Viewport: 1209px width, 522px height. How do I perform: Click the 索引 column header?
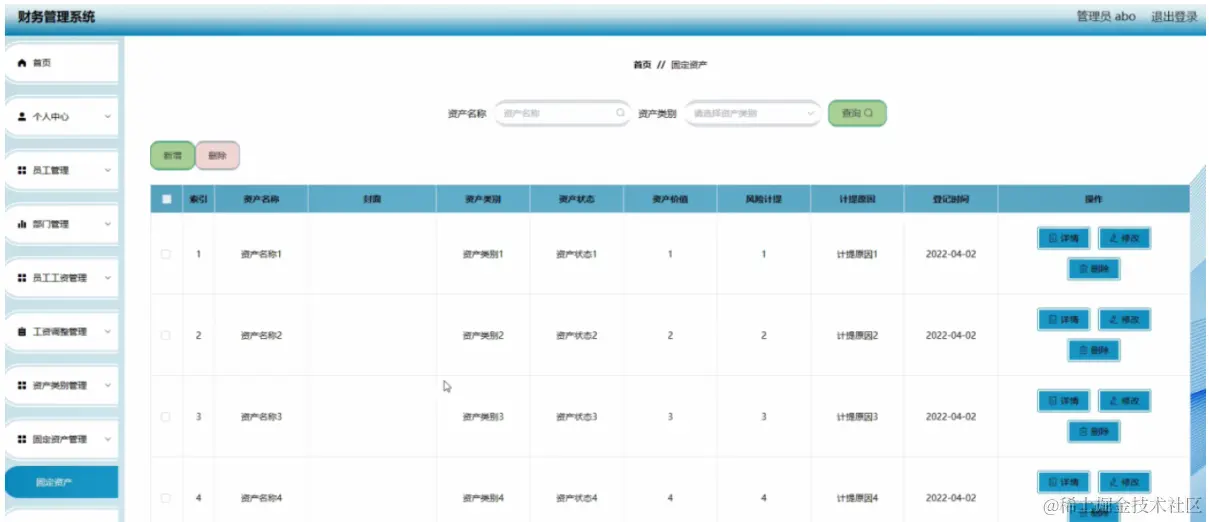pos(198,199)
